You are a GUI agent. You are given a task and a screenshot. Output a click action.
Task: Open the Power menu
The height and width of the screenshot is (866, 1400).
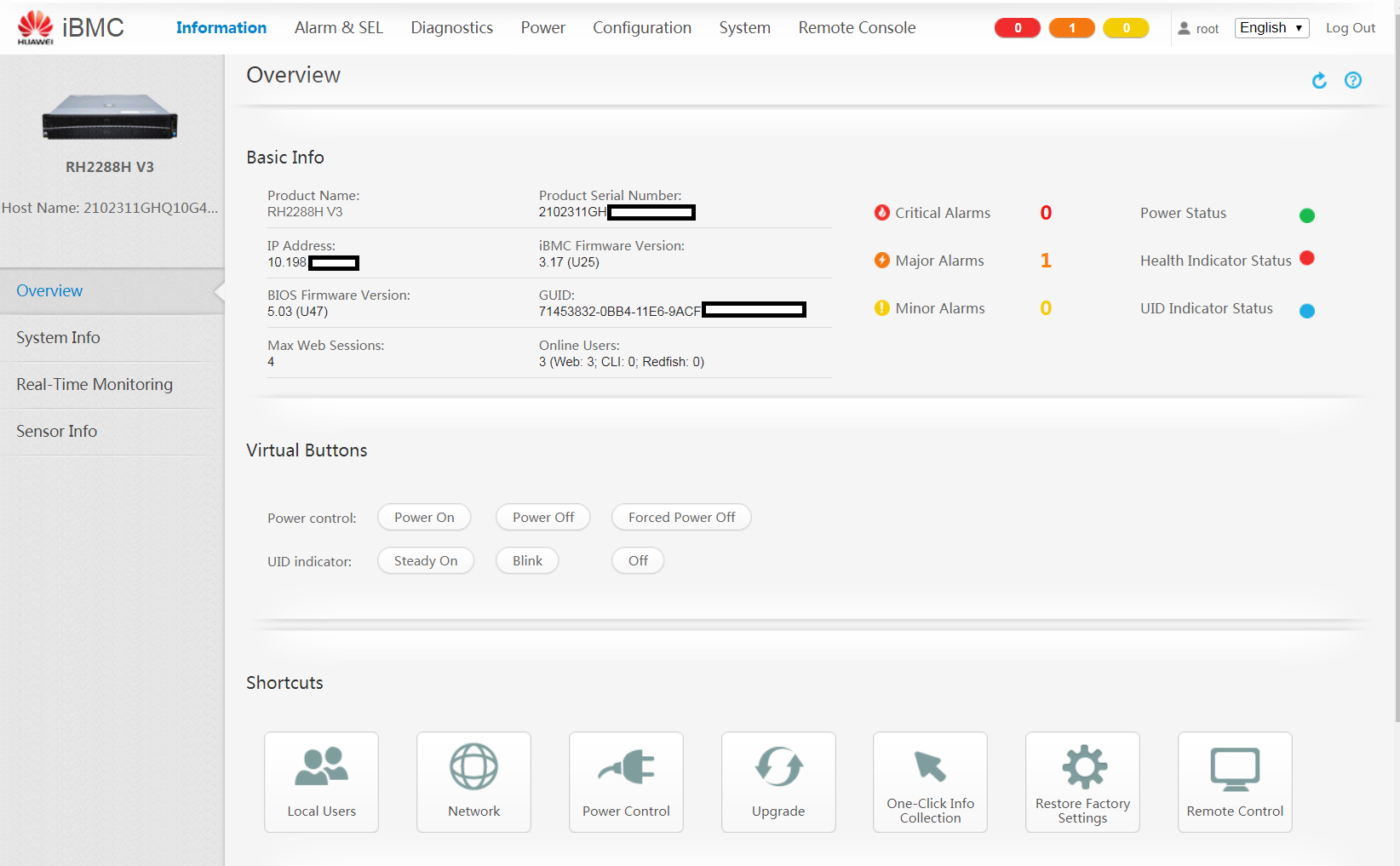(x=543, y=28)
